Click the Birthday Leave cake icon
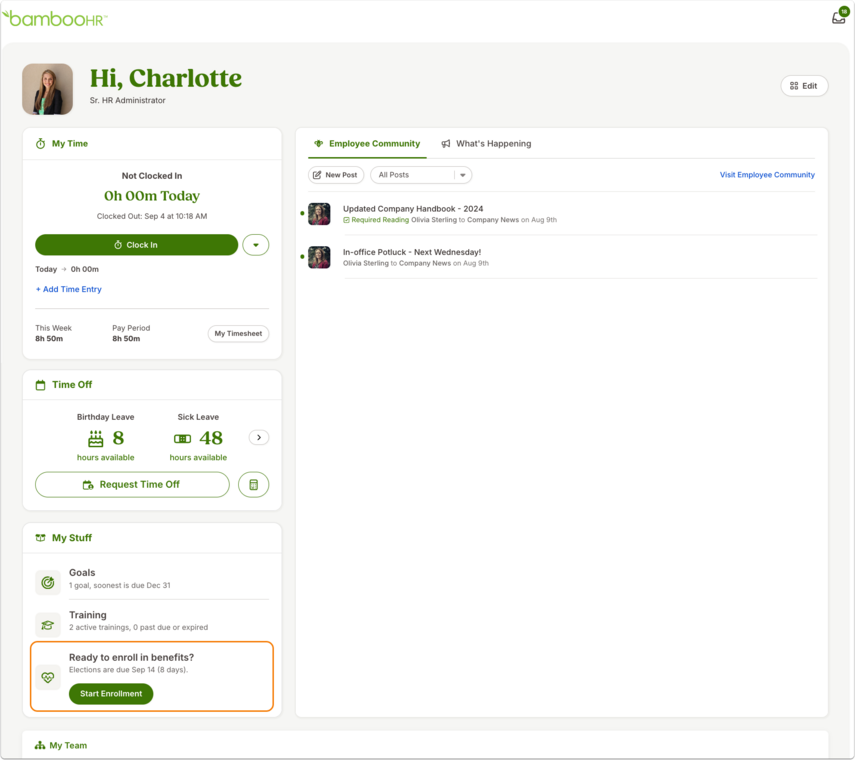 [95, 438]
